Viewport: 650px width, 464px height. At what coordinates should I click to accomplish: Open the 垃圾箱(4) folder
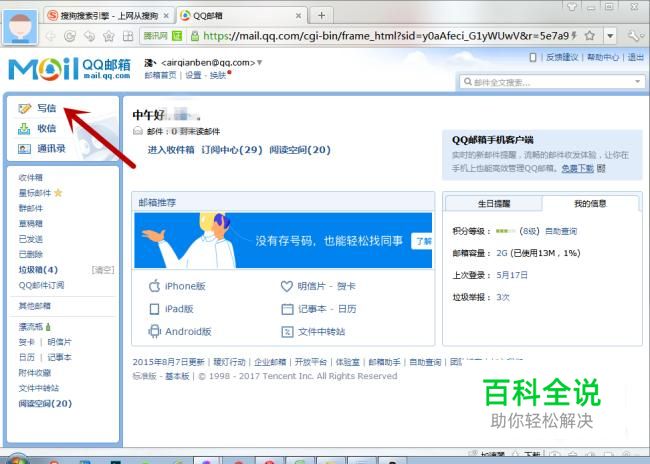coord(38,270)
